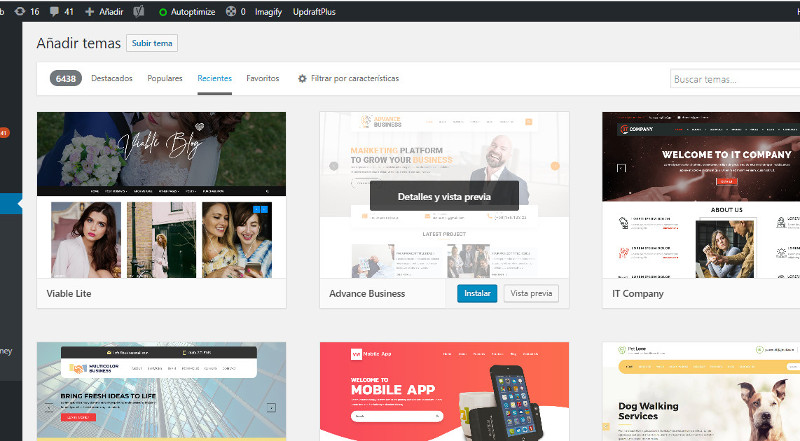Click the plus icon beside Añadir
The height and width of the screenshot is (441, 800).
(x=89, y=12)
